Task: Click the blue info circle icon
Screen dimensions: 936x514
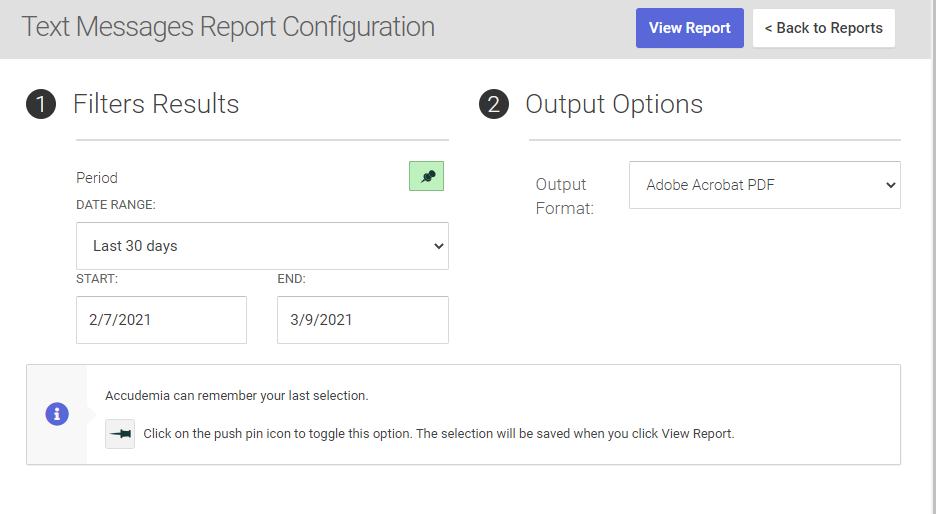Action: [x=57, y=414]
